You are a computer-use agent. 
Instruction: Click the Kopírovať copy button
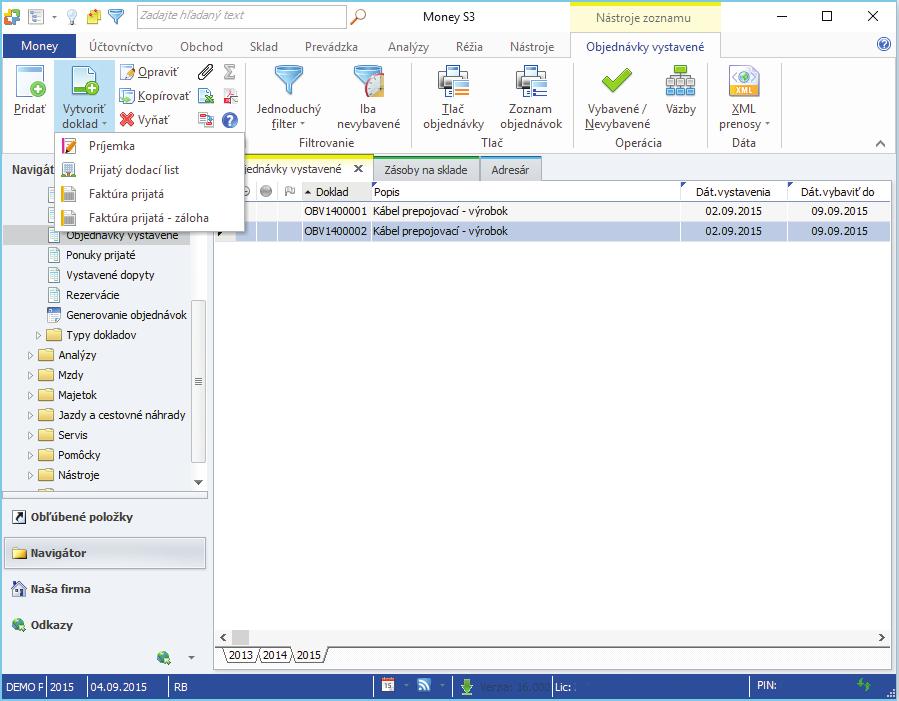pos(155,96)
